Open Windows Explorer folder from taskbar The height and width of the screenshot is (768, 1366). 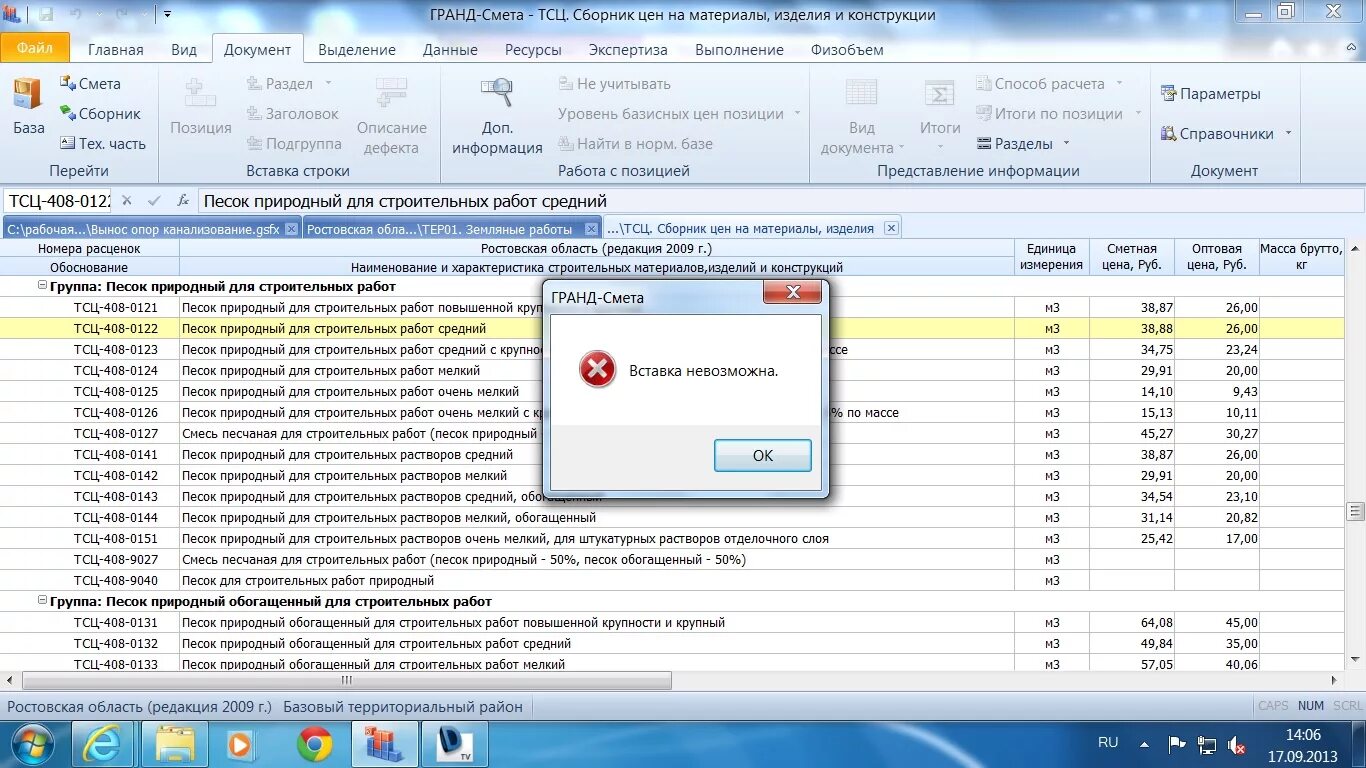coord(174,744)
